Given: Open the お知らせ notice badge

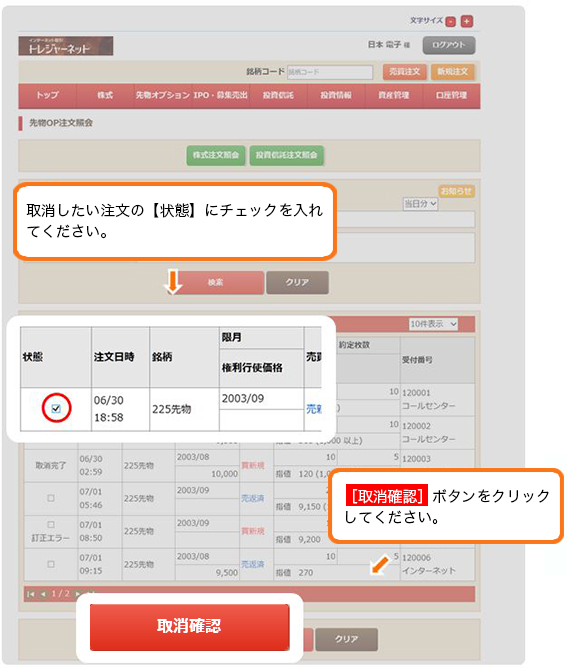Looking at the screenshot, I should tap(456, 191).
